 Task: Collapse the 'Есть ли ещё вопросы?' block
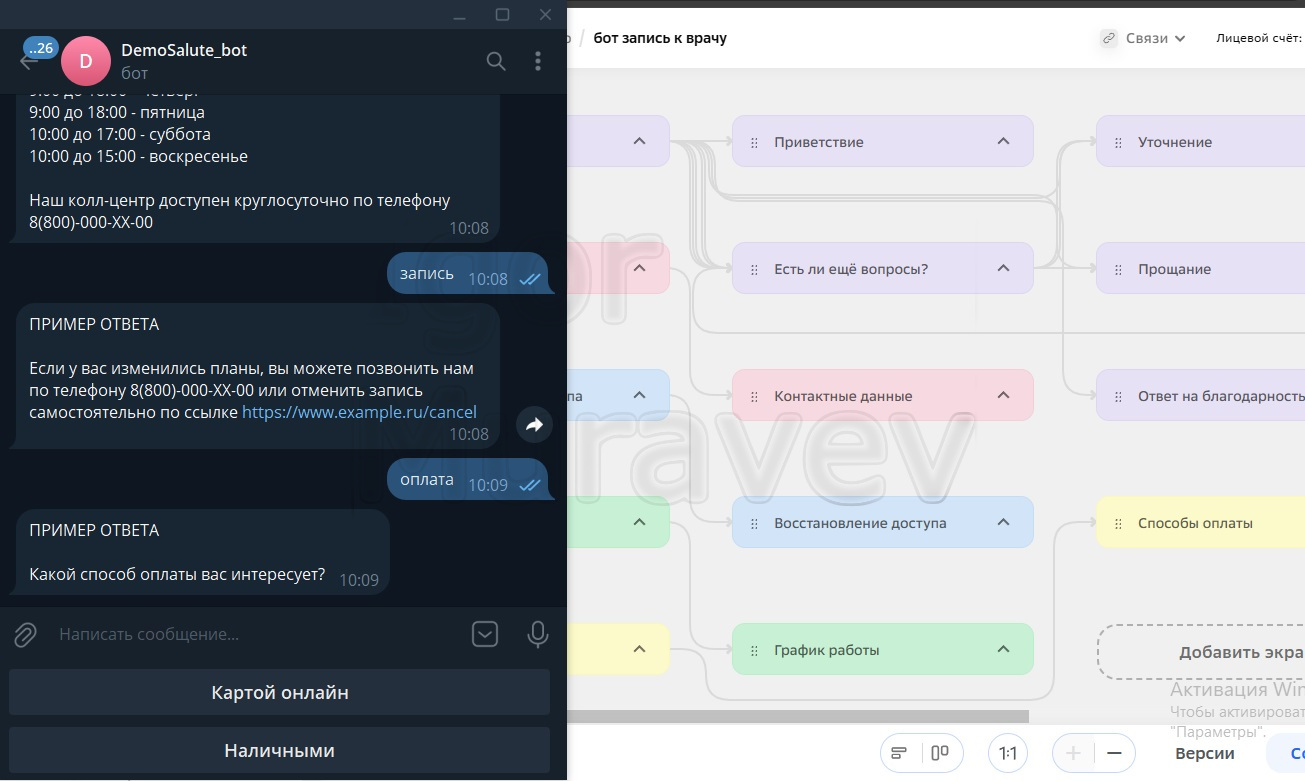[1003, 269]
